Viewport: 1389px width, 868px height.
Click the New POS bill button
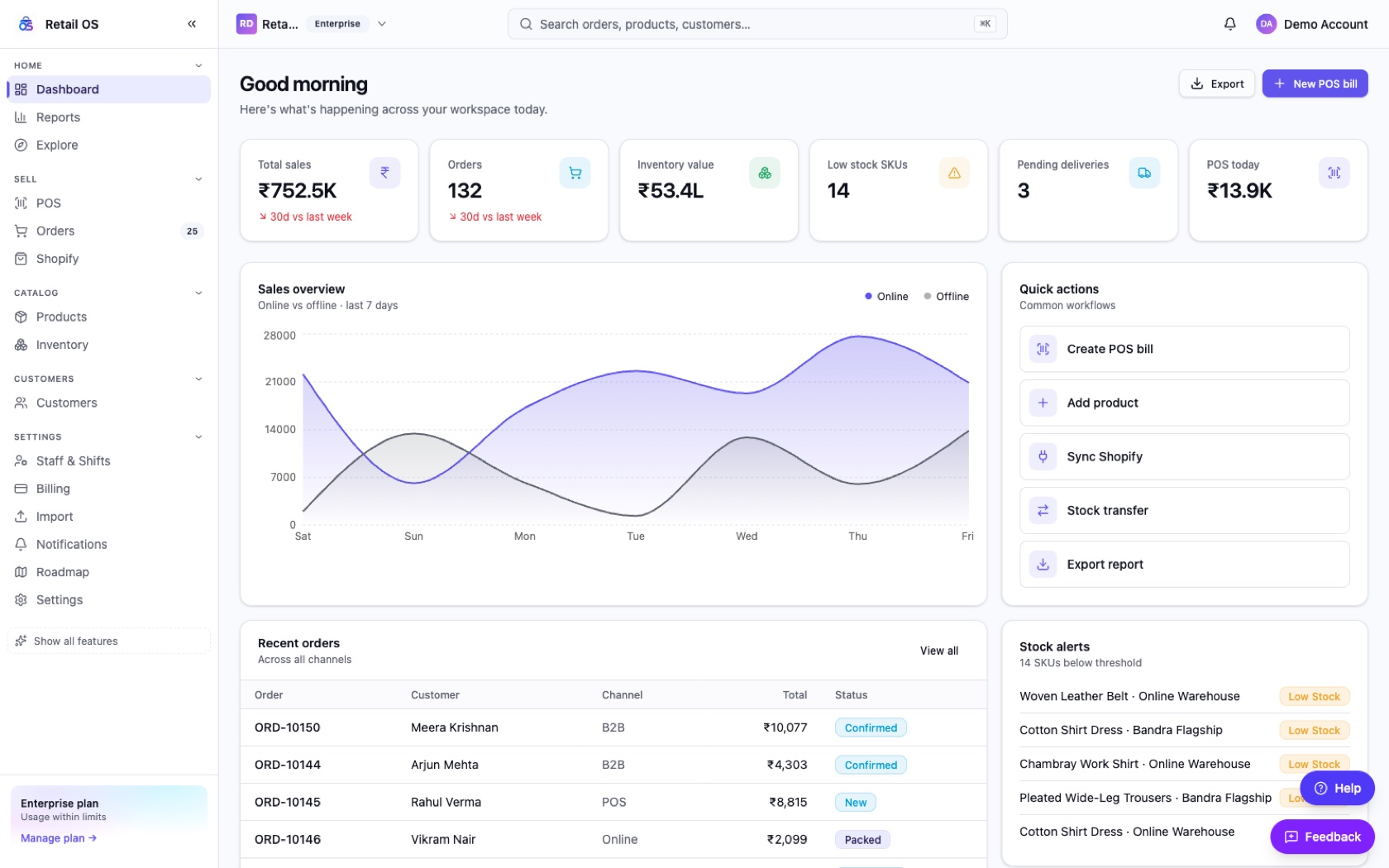[1315, 83]
